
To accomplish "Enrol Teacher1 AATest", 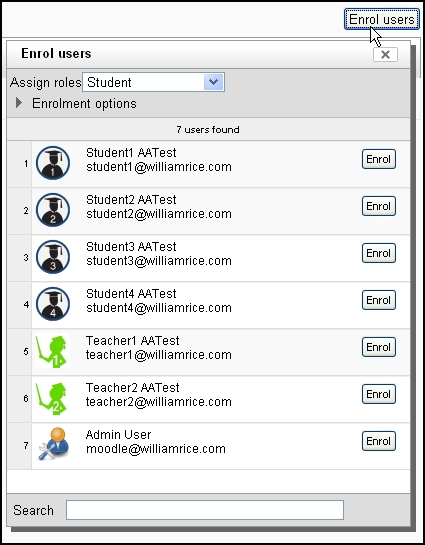I will [378, 347].
